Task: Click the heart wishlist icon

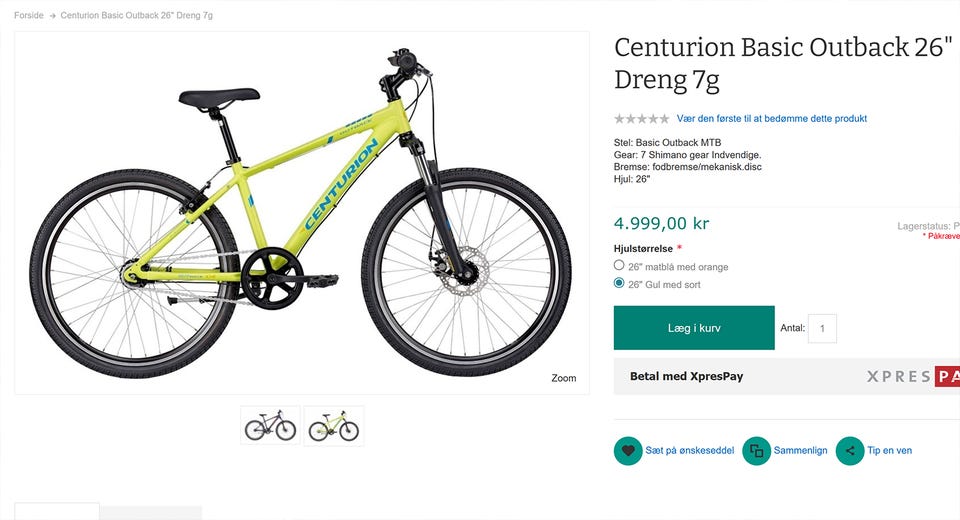Action: (x=628, y=451)
